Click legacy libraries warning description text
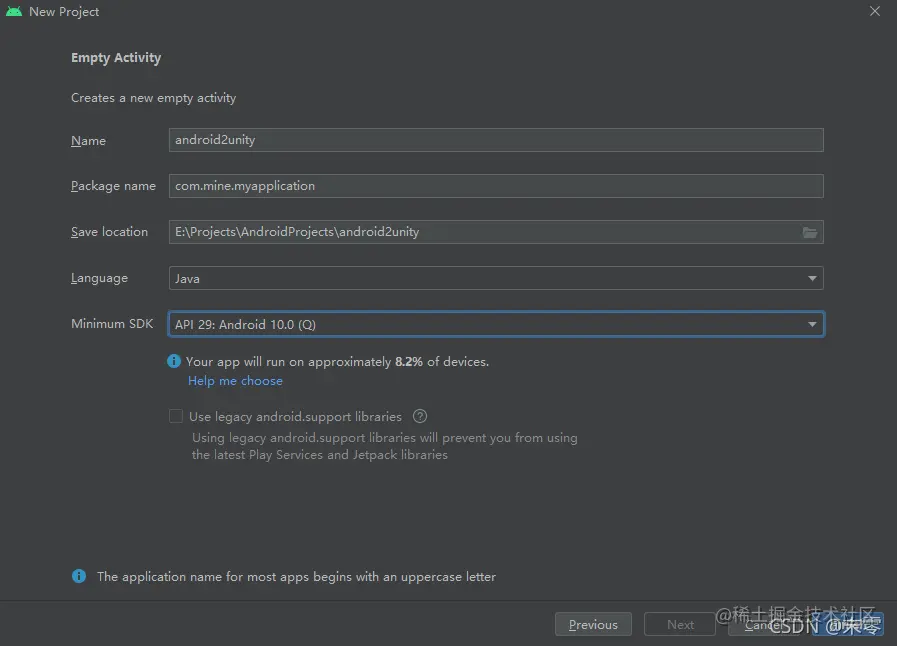Image resolution: width=897 pixels, height=646 pixels. (x=384, y=446)
